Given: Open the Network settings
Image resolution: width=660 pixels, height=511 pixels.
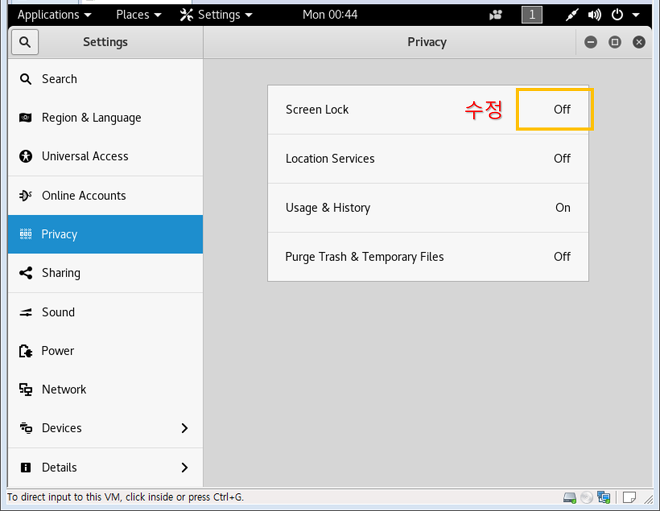Looking at the screenshot, I should coord(105,389).
